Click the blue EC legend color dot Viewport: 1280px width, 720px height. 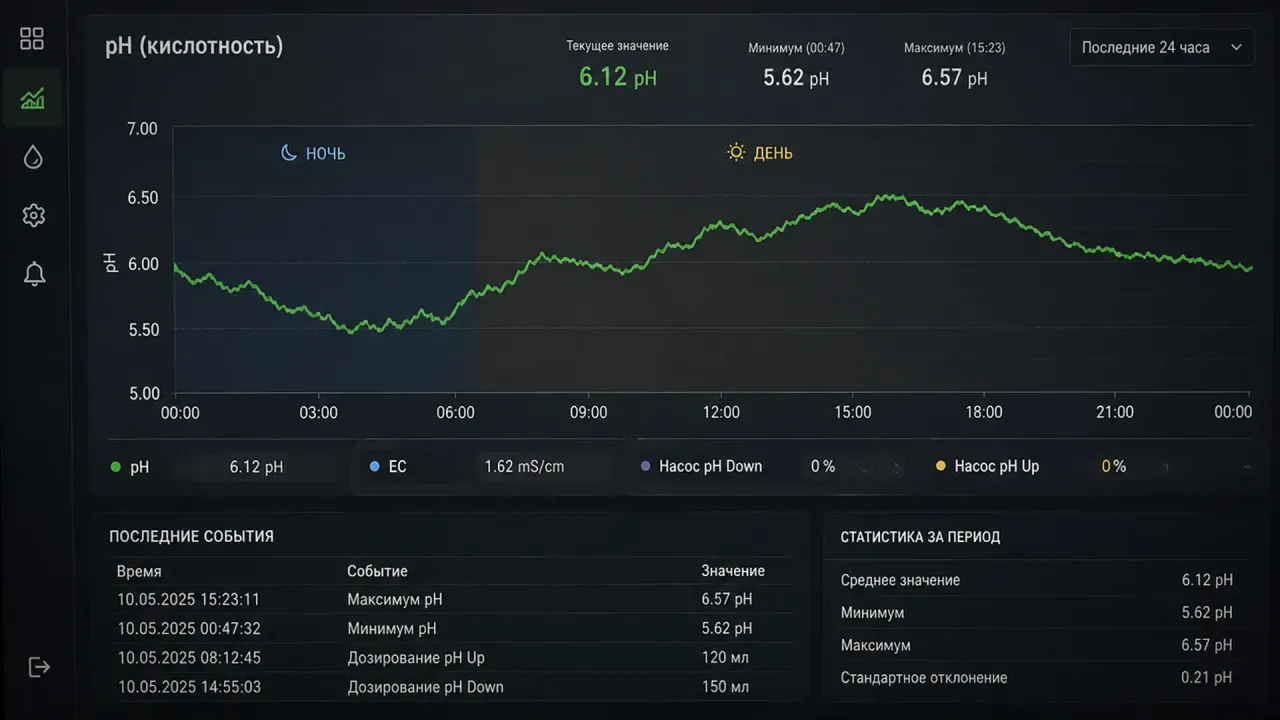click(x=375, y=466)
